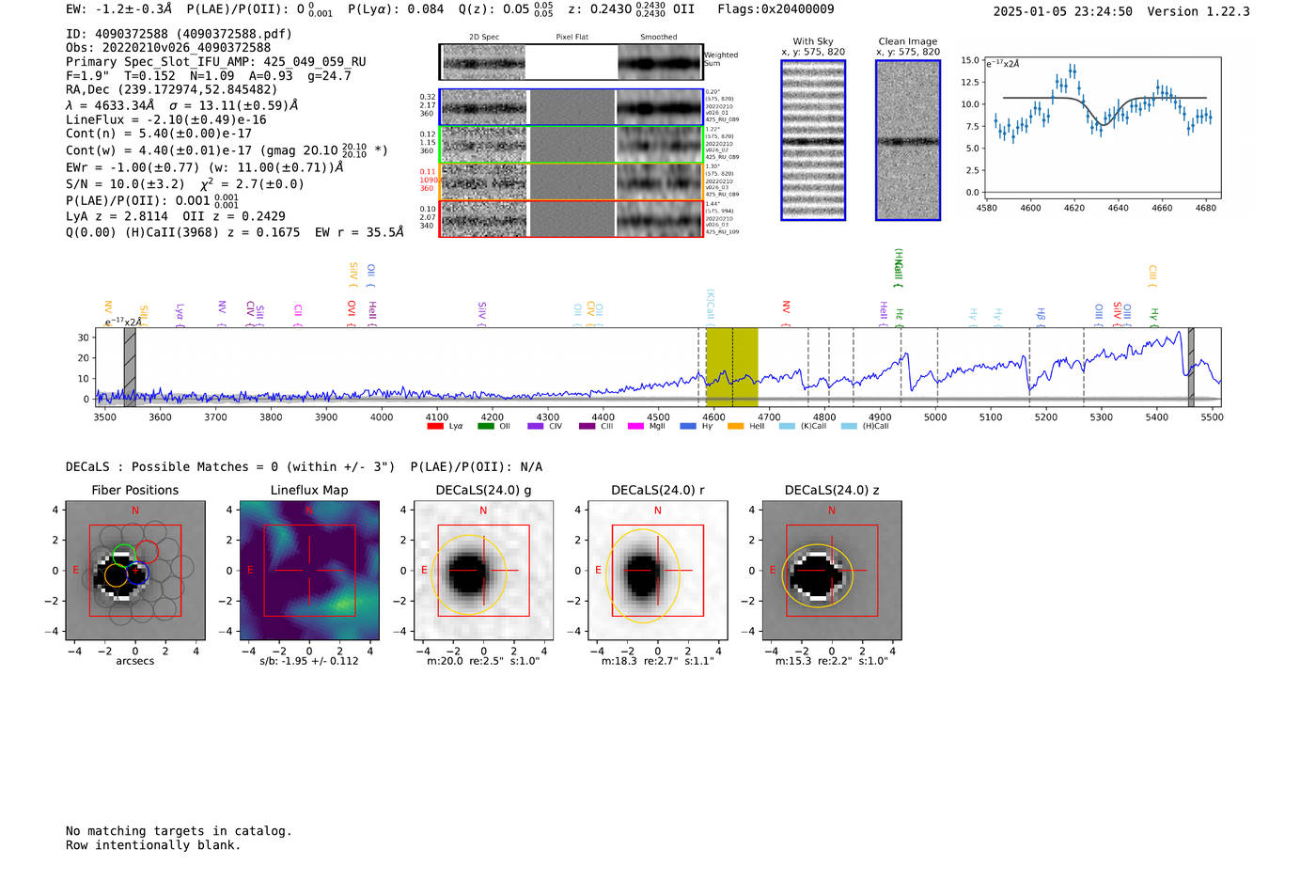Click the RA,Dec coordinates line
This screenshot has width=1316, height=896.
(172, 90)
